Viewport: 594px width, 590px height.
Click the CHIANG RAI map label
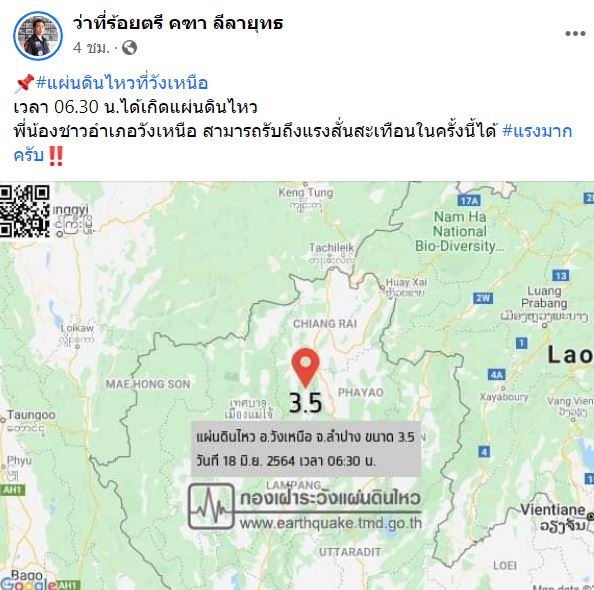pos(325,324)
